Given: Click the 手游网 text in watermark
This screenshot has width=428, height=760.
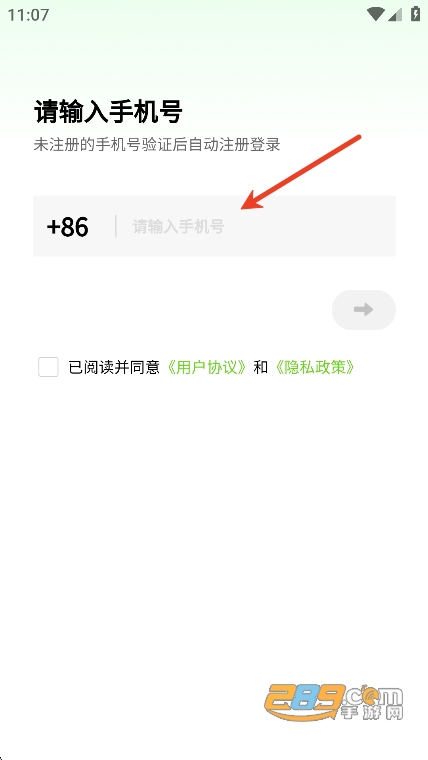Looking at the screenshot, I should [x=371, y=712].
